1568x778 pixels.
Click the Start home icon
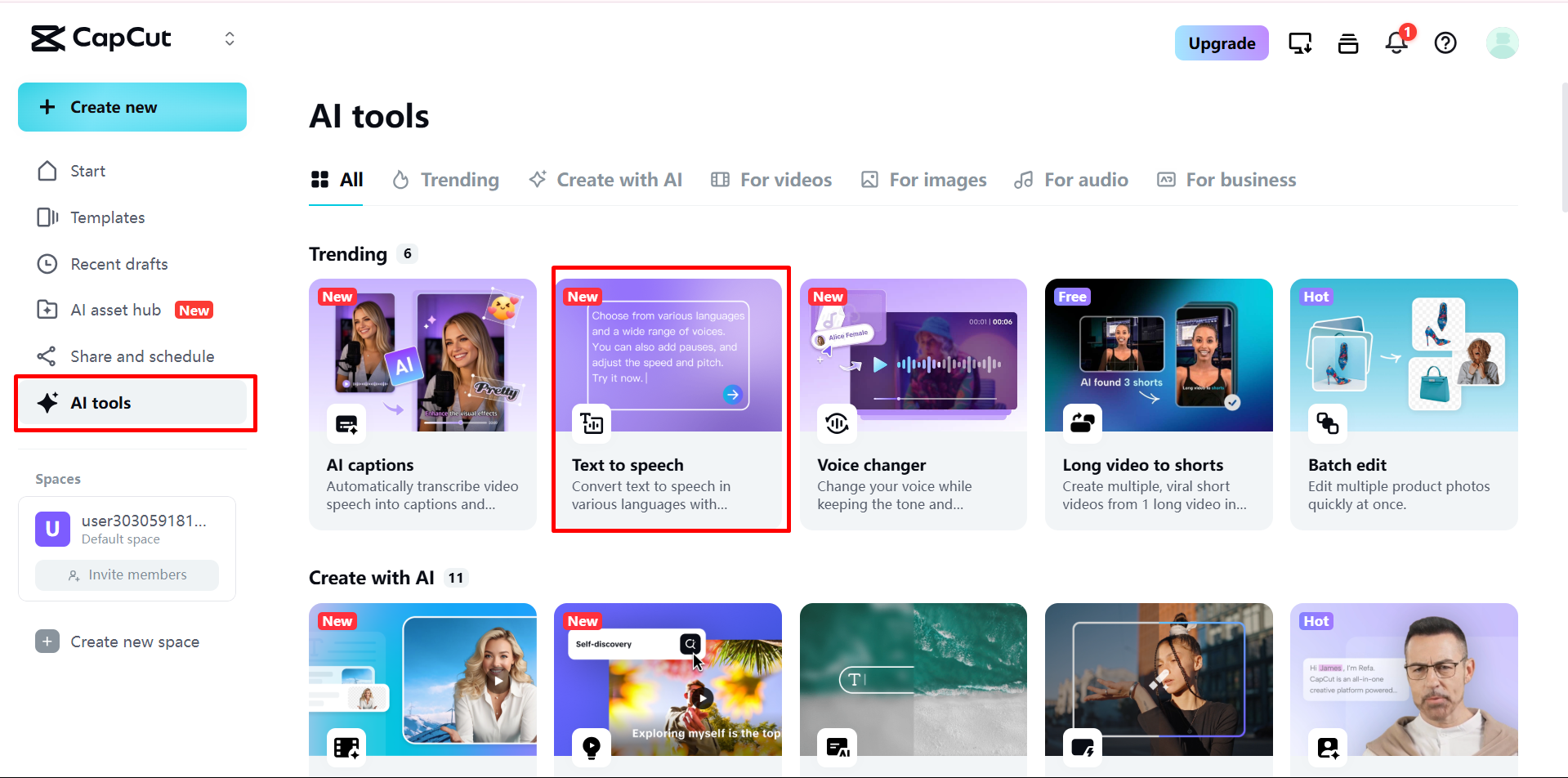(x=47, y=171)
